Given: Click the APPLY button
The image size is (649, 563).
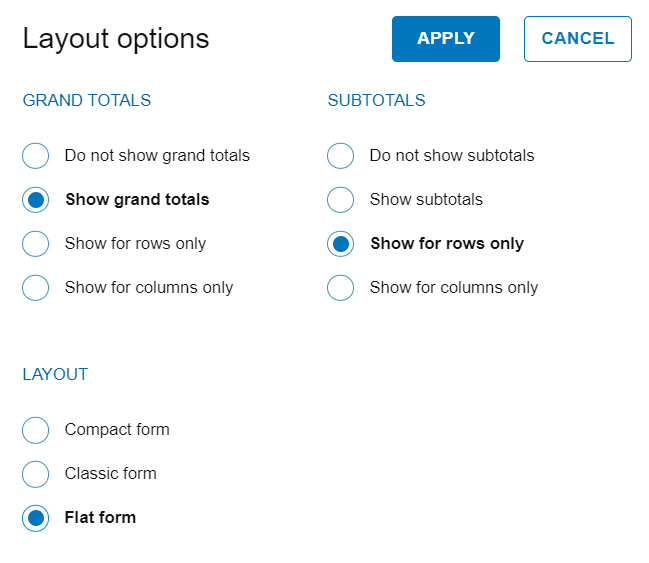Looking at the screenshot, I should click(445, 39).
